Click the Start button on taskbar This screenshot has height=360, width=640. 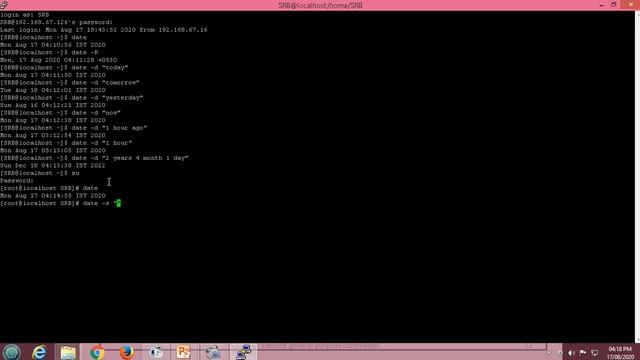(x=11, y=352)
